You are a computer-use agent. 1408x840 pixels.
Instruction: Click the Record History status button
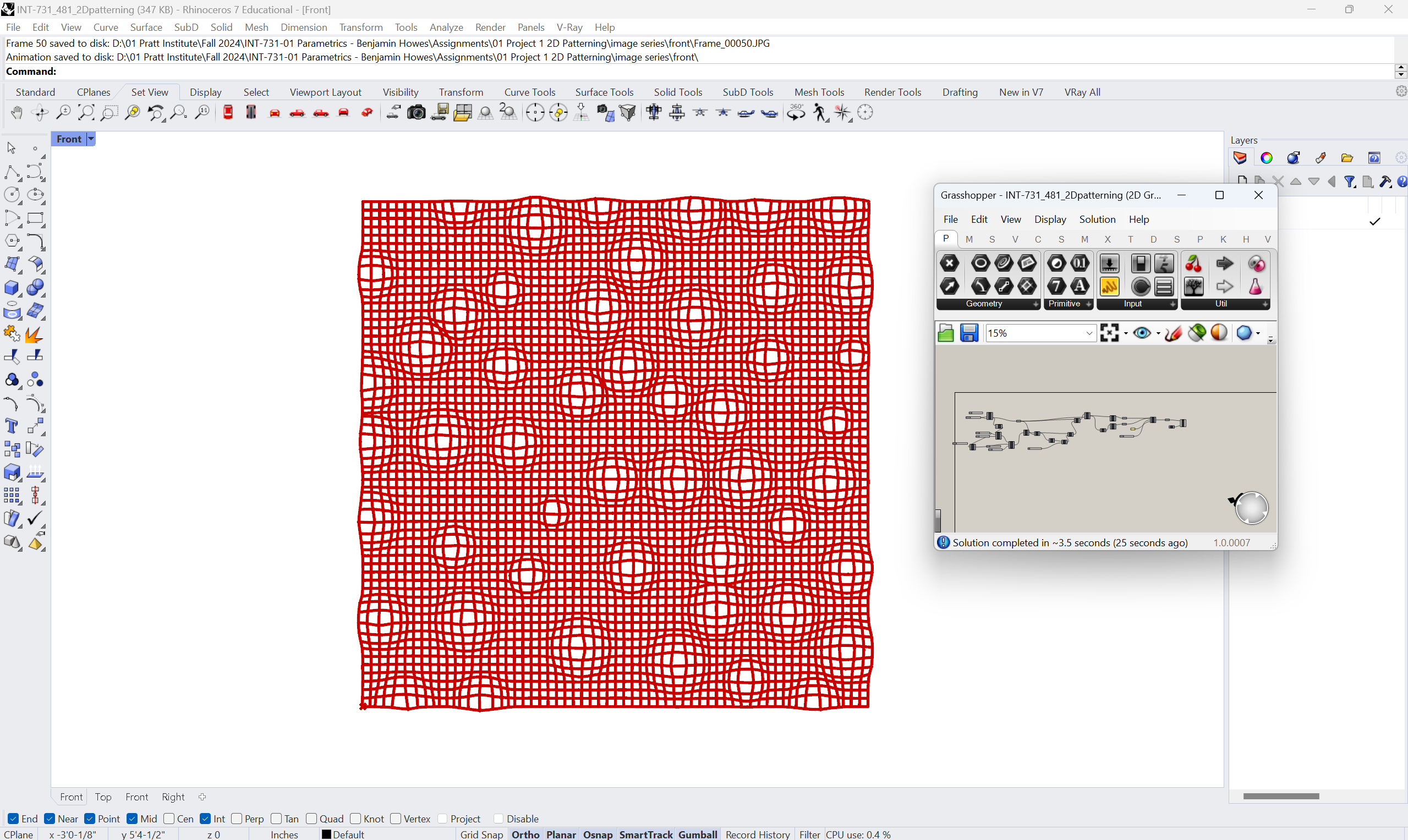(x=757, y=834)
